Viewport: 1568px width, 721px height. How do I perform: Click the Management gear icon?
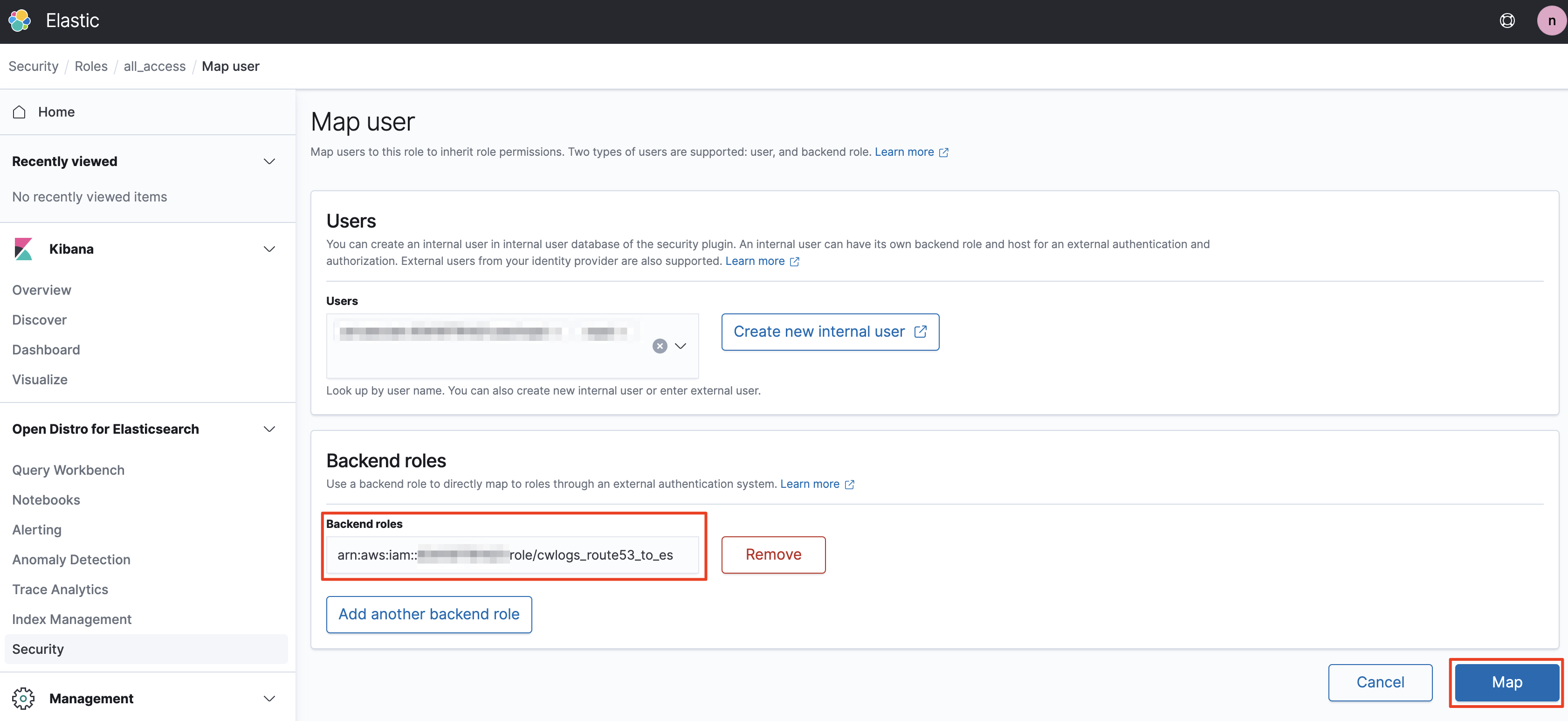click(x=23, y=699)
